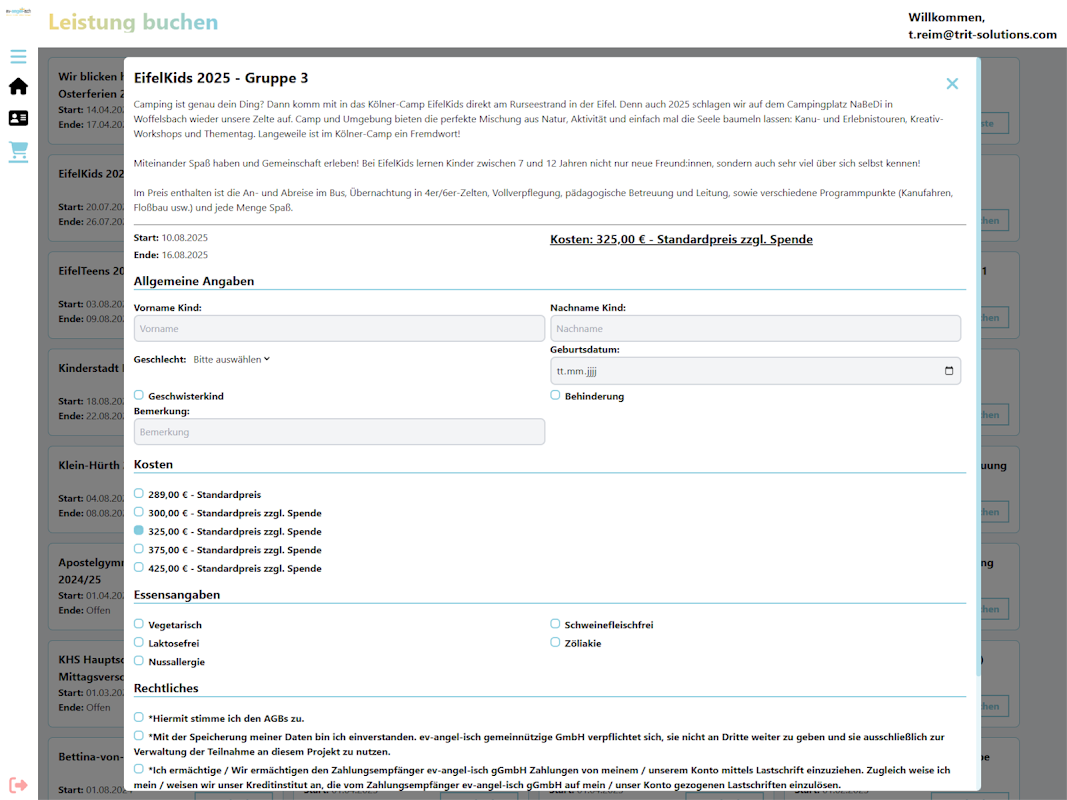
Task: Click the ev-angel-isch logo
Action: click(18, 12)
